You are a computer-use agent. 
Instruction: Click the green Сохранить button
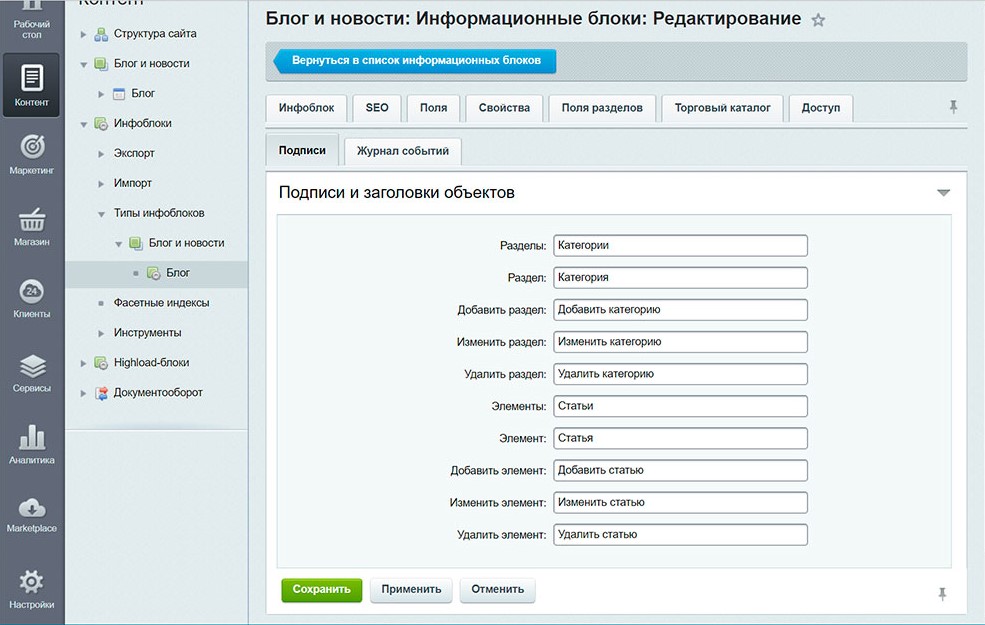pos(322,590)
